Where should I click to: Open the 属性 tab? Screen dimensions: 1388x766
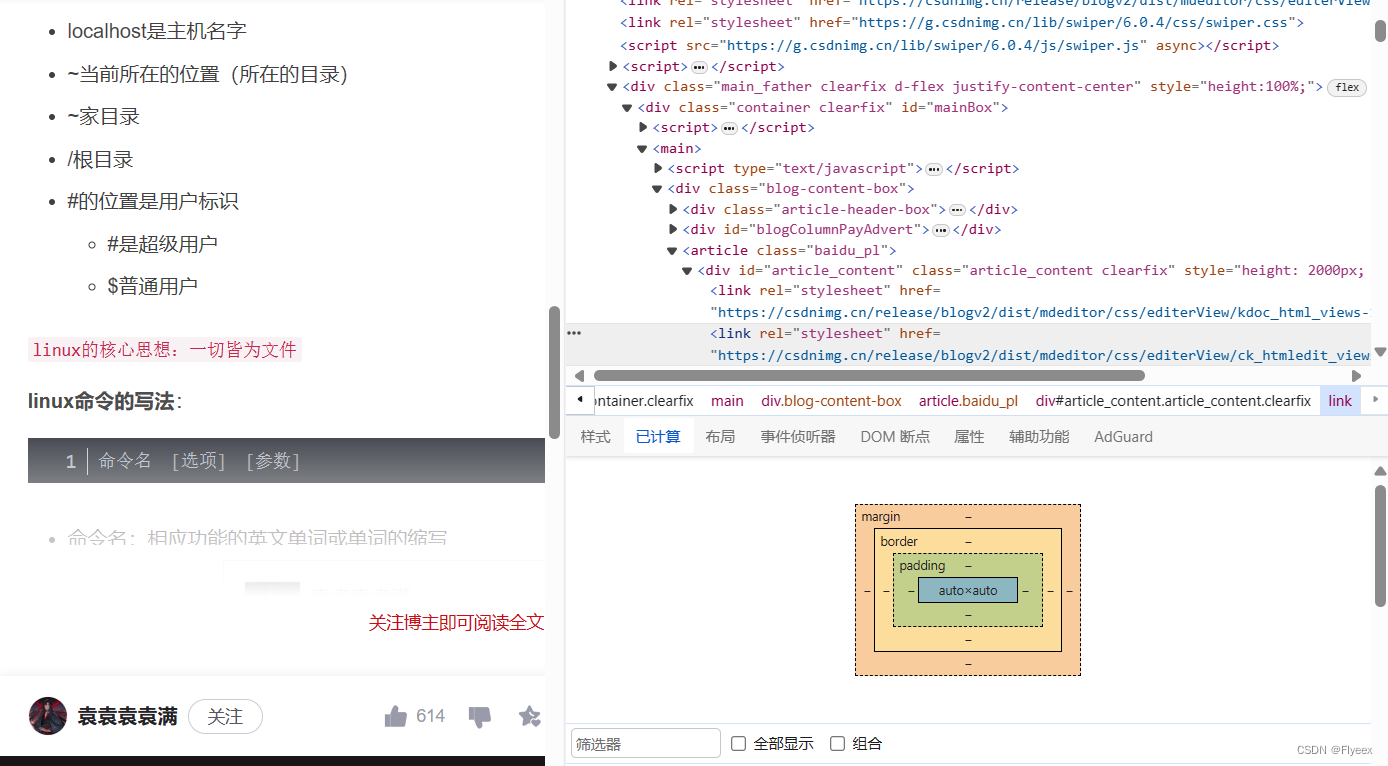(x=969, y=436)
